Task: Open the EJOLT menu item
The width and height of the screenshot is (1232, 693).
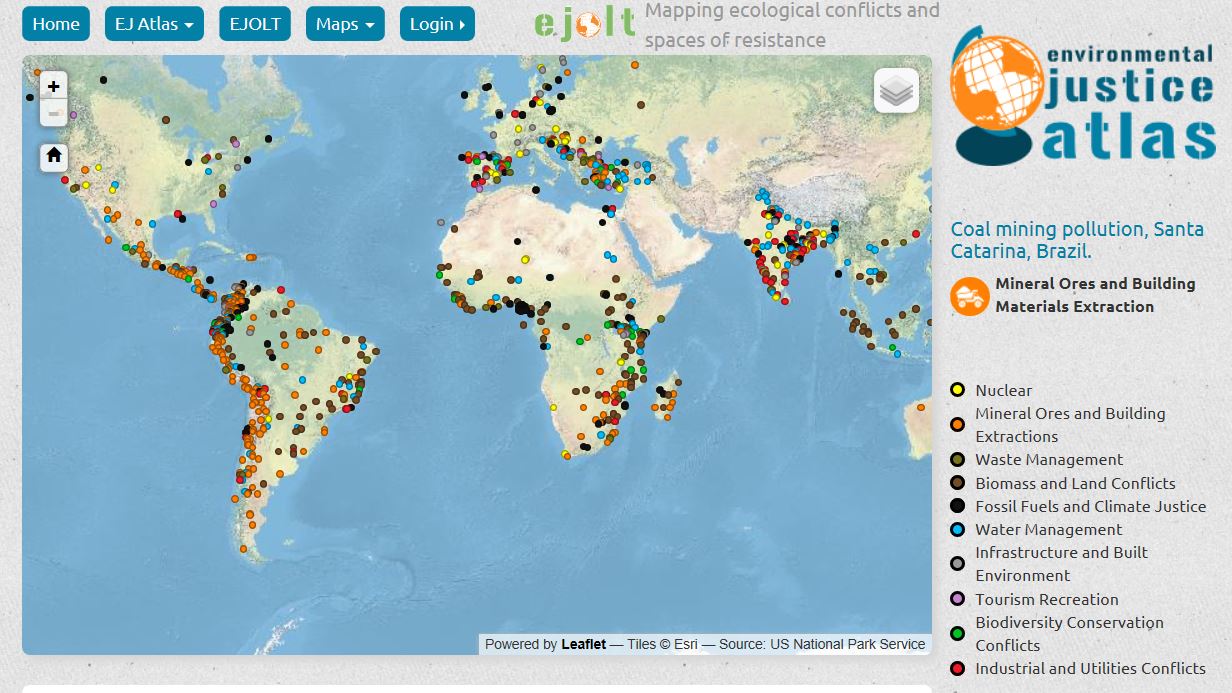Action: [x=255, y=24]
